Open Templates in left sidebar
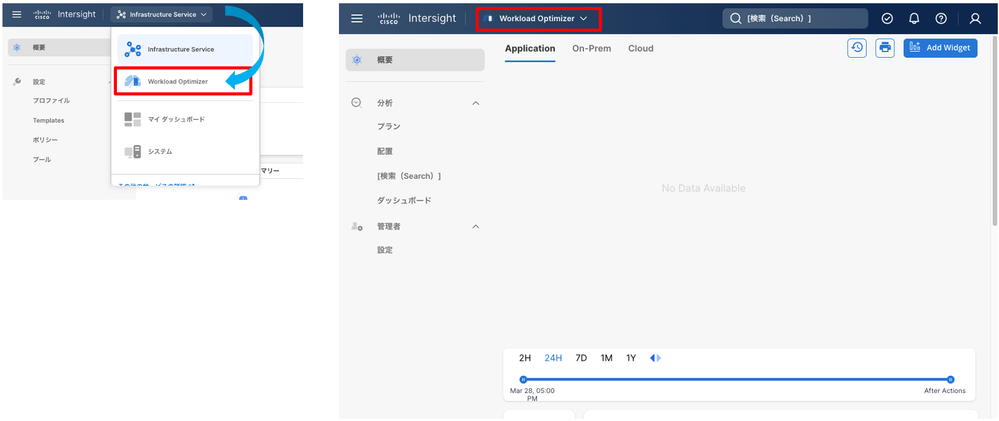 click(48, 120)
